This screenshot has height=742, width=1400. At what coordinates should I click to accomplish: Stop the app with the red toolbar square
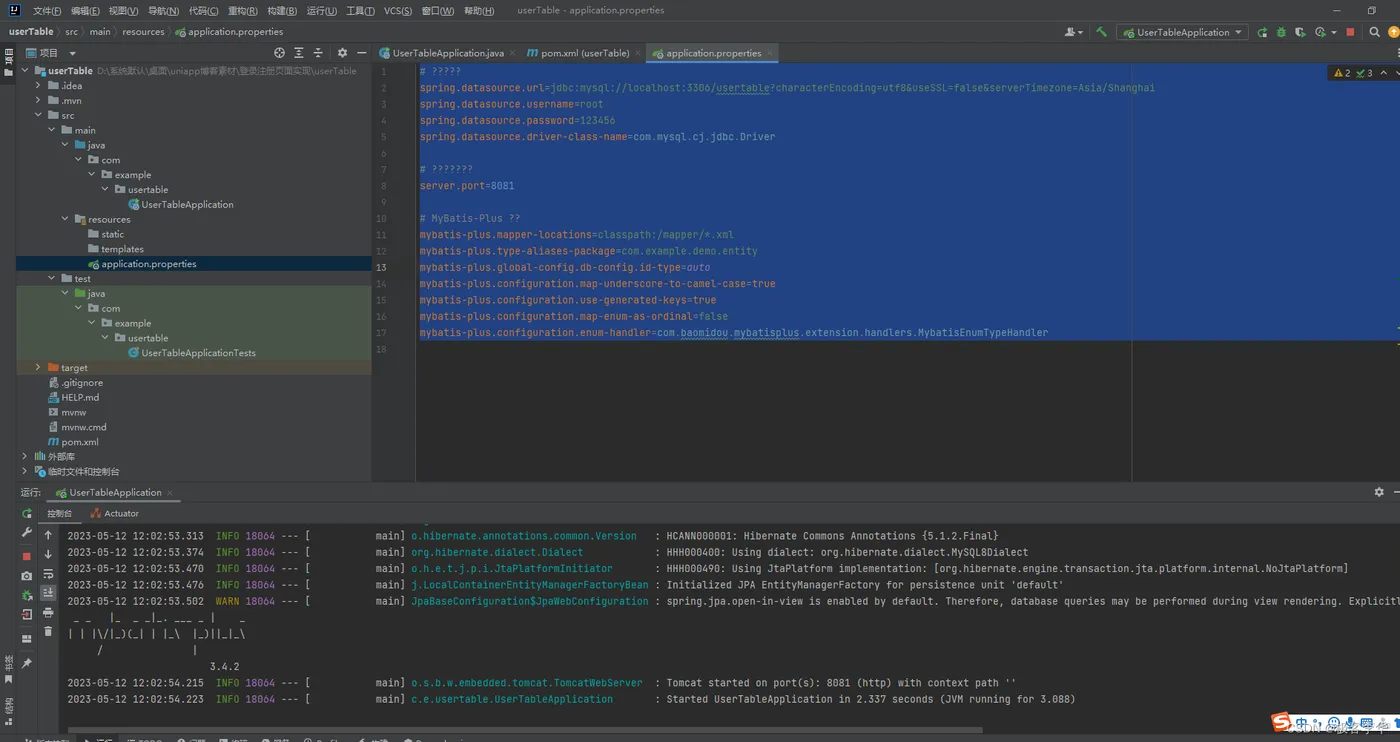pyautogui.click(x=1350, y=32)
